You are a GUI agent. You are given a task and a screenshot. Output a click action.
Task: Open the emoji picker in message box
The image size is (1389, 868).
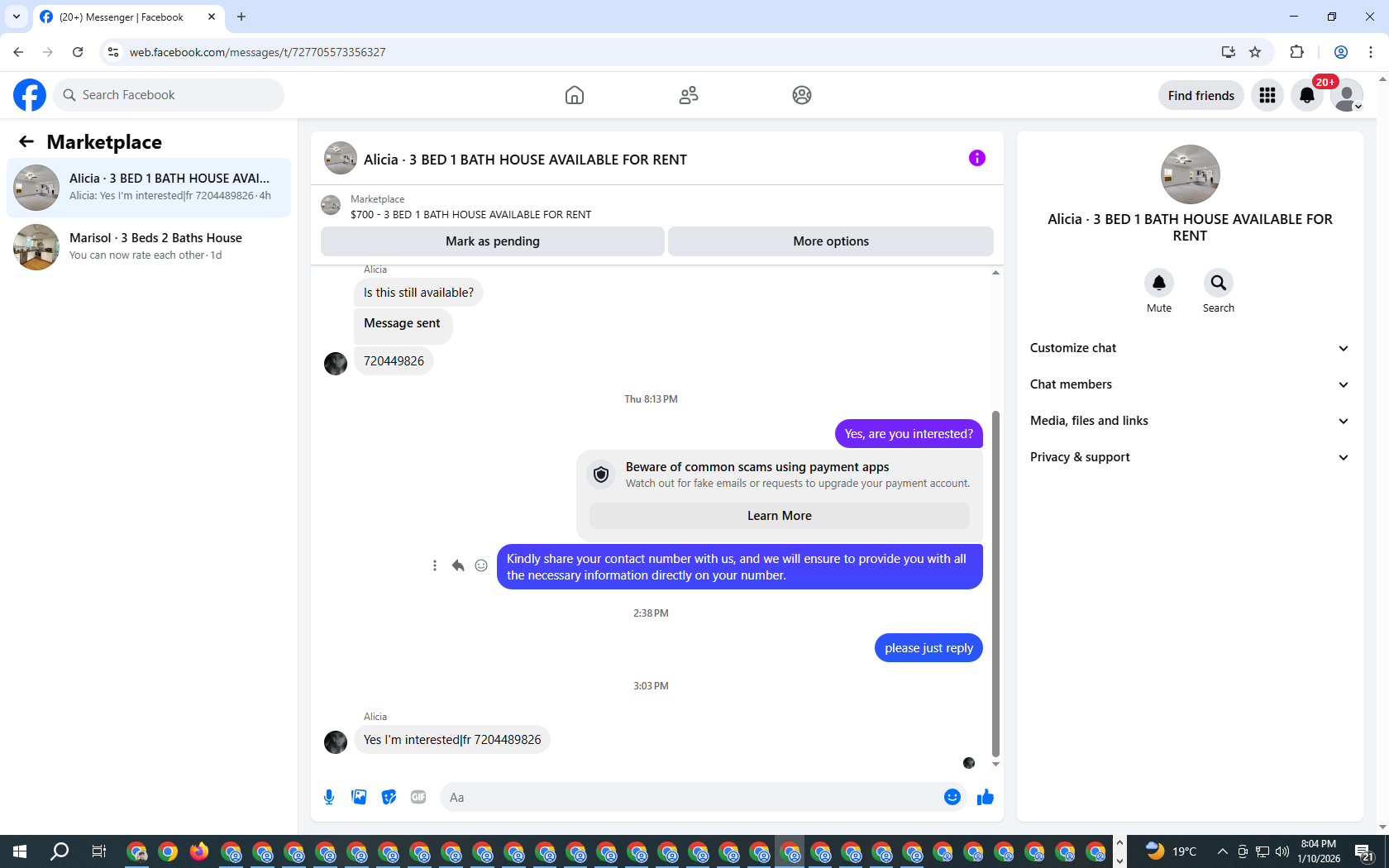coord(952,797)
